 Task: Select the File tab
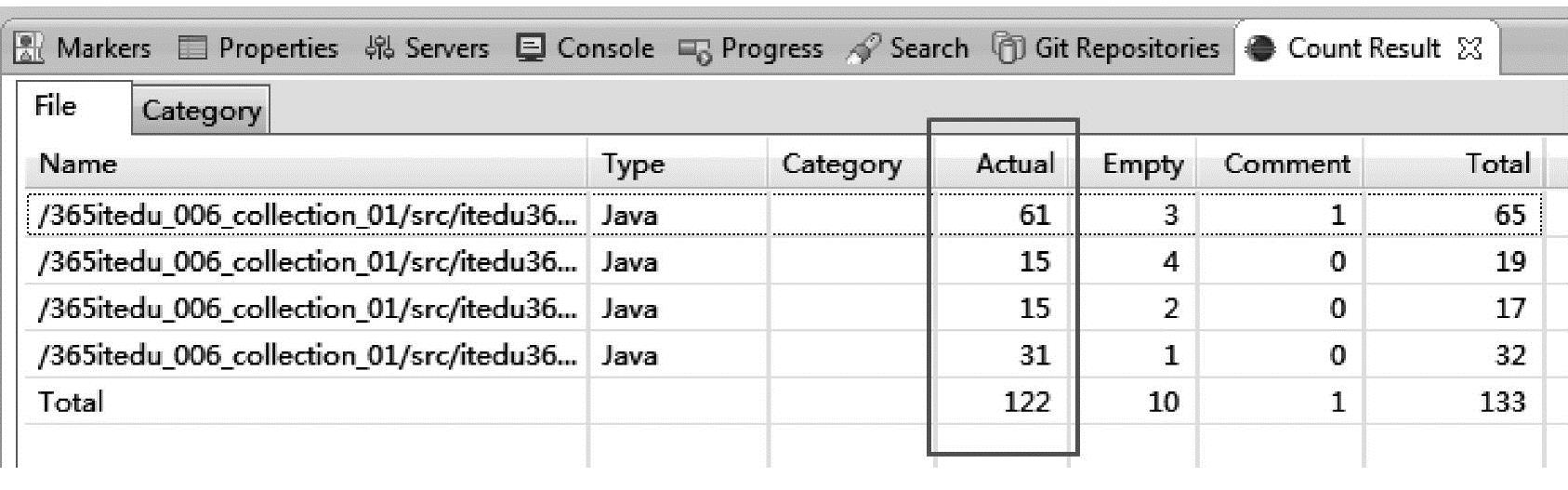tap(55, 106)
